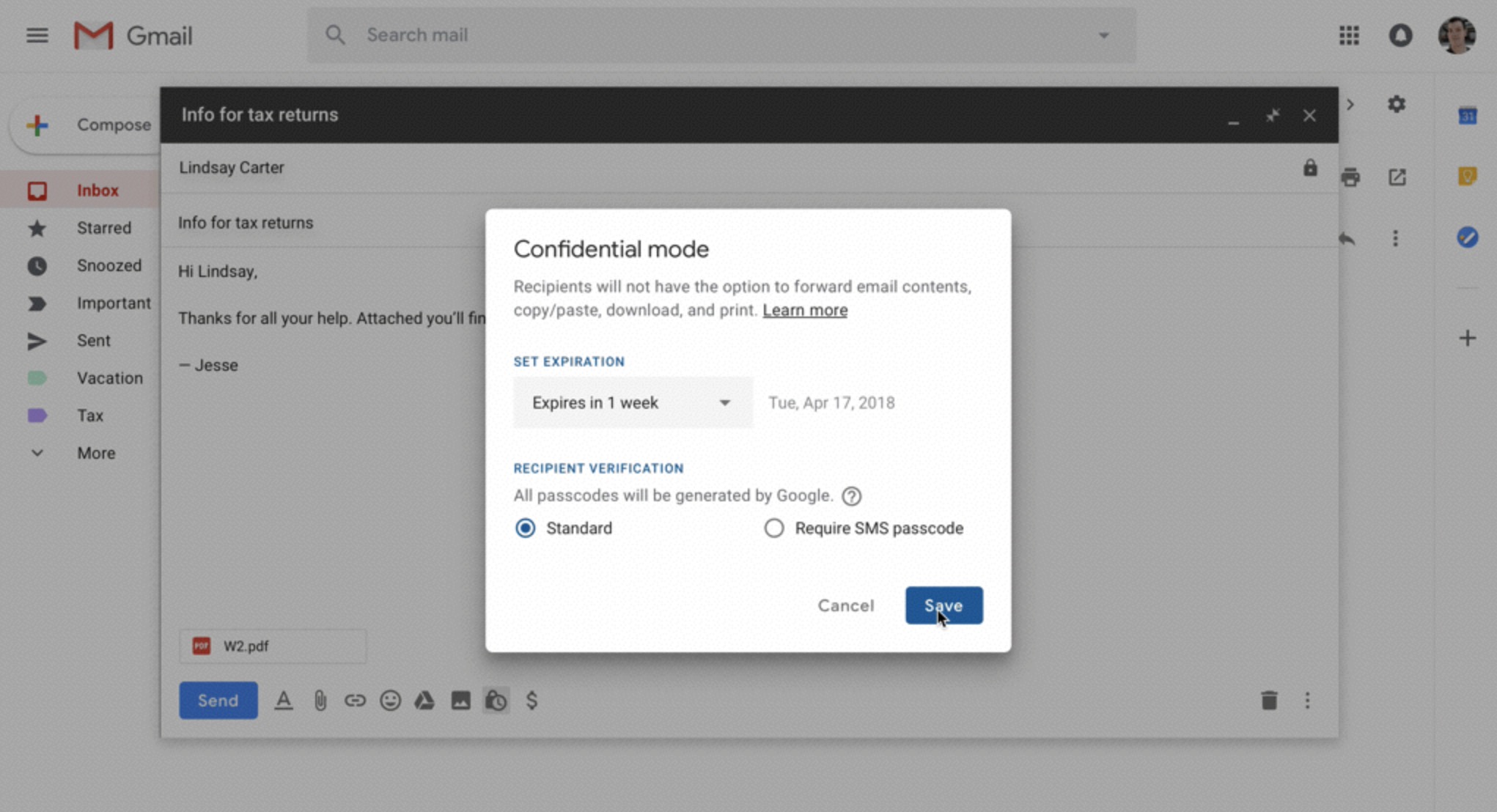Open the Google apps grid icon
Viewport: 1497px width, 812px height.
coord(1349,35)
